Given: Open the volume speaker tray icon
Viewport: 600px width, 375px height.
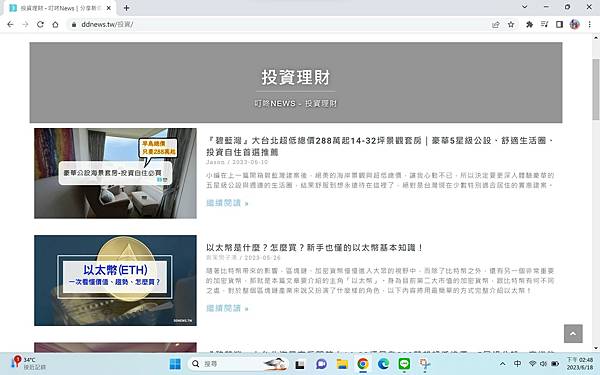Looking at the screenshot, I should [x=543, y=364].
